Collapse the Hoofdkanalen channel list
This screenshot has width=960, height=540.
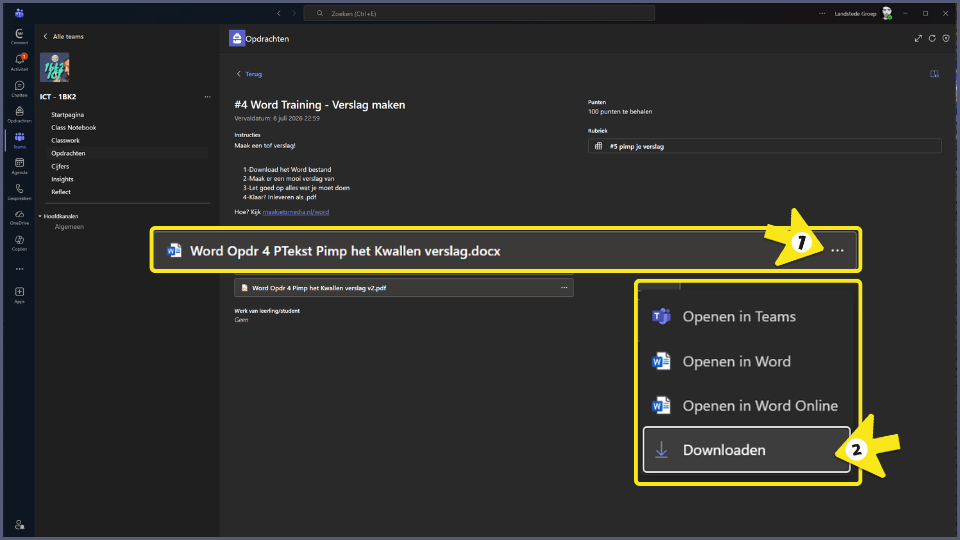point(40,216)
